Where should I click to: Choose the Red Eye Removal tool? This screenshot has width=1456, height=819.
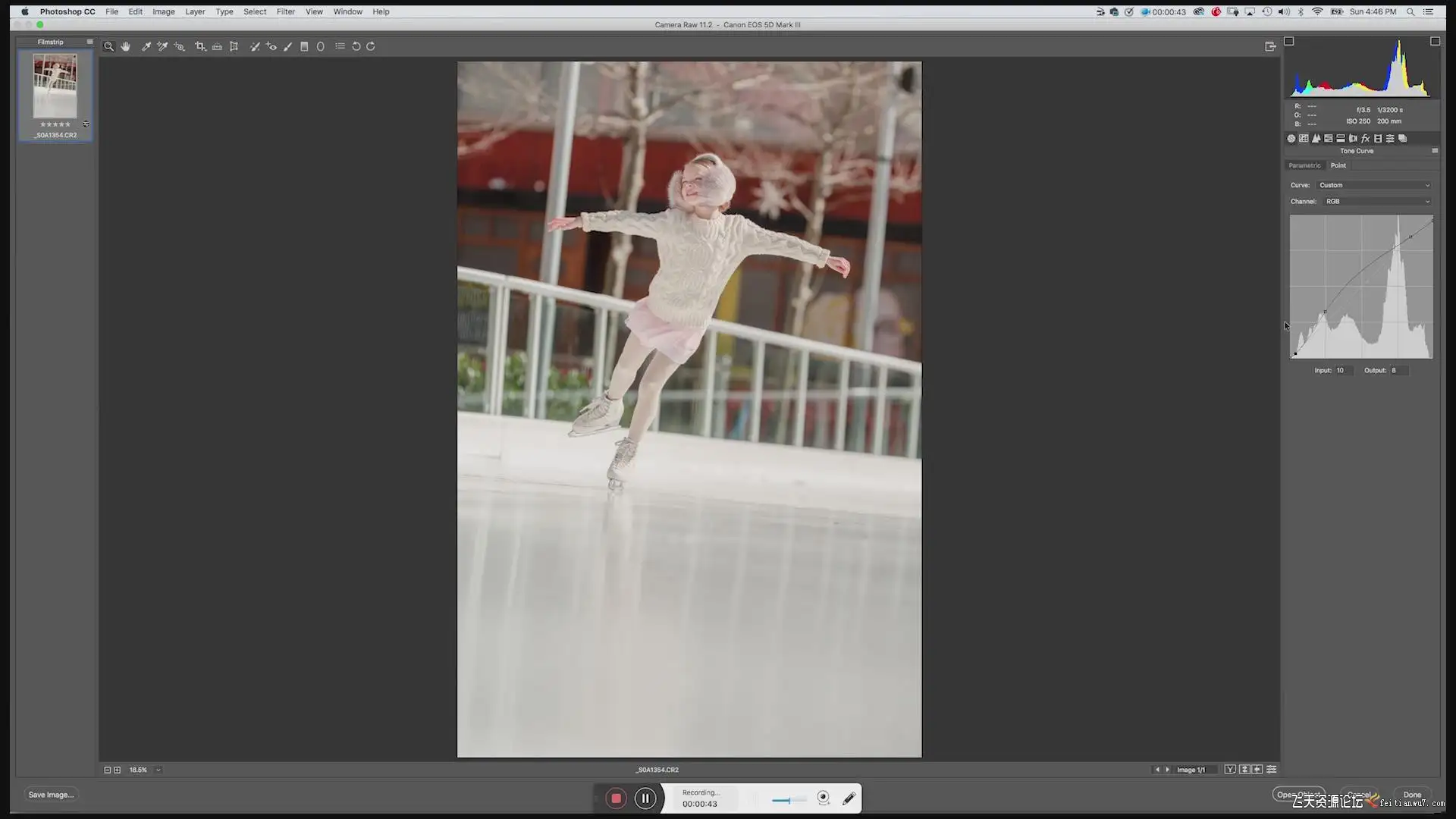coord(271,47)
